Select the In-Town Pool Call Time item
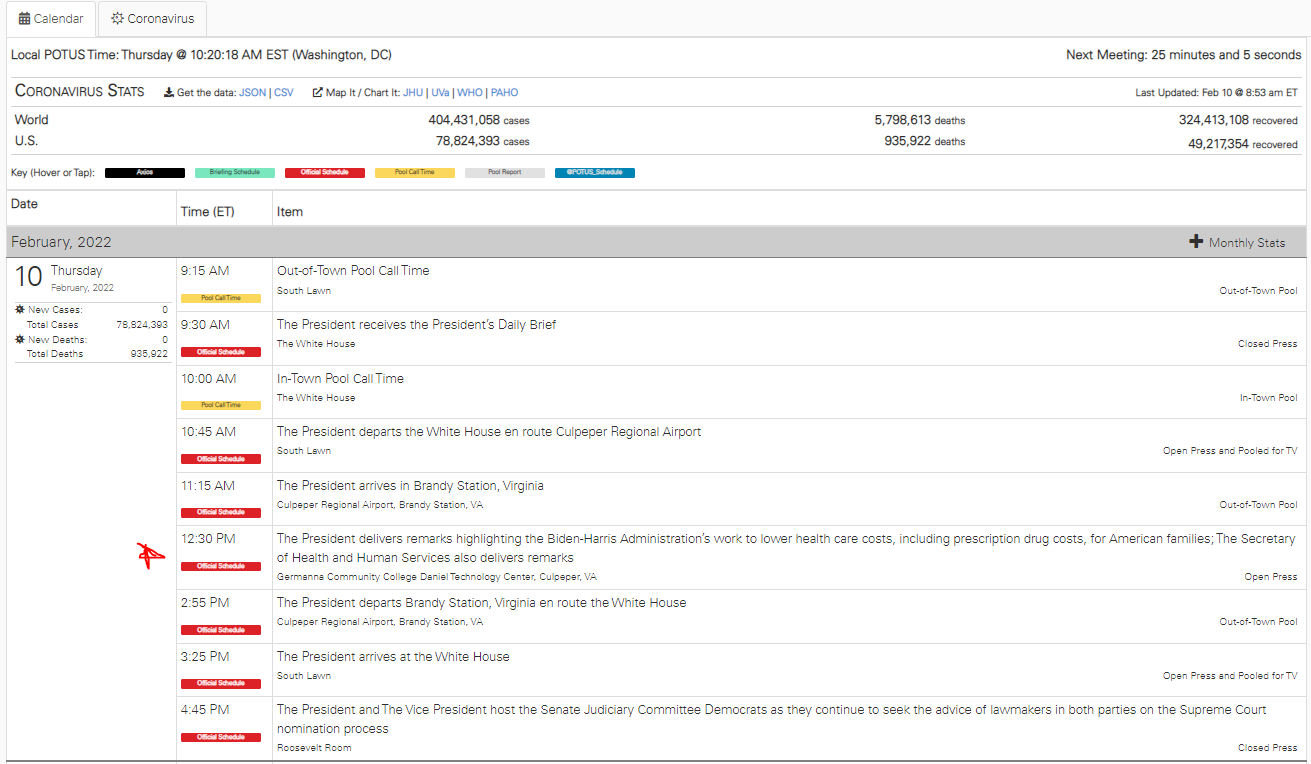 coord(340,379)
